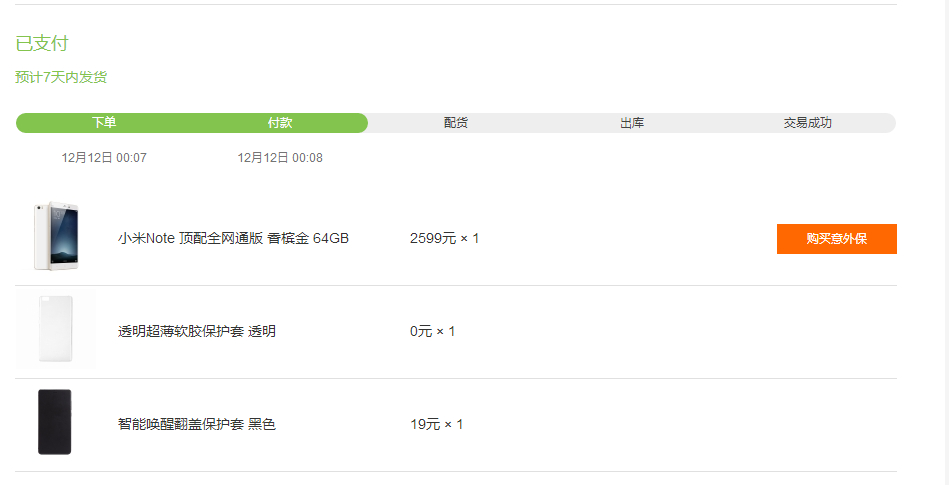
Task: Click the 12月12日 00:08 payment timestamp
Action: coord(280,157)
